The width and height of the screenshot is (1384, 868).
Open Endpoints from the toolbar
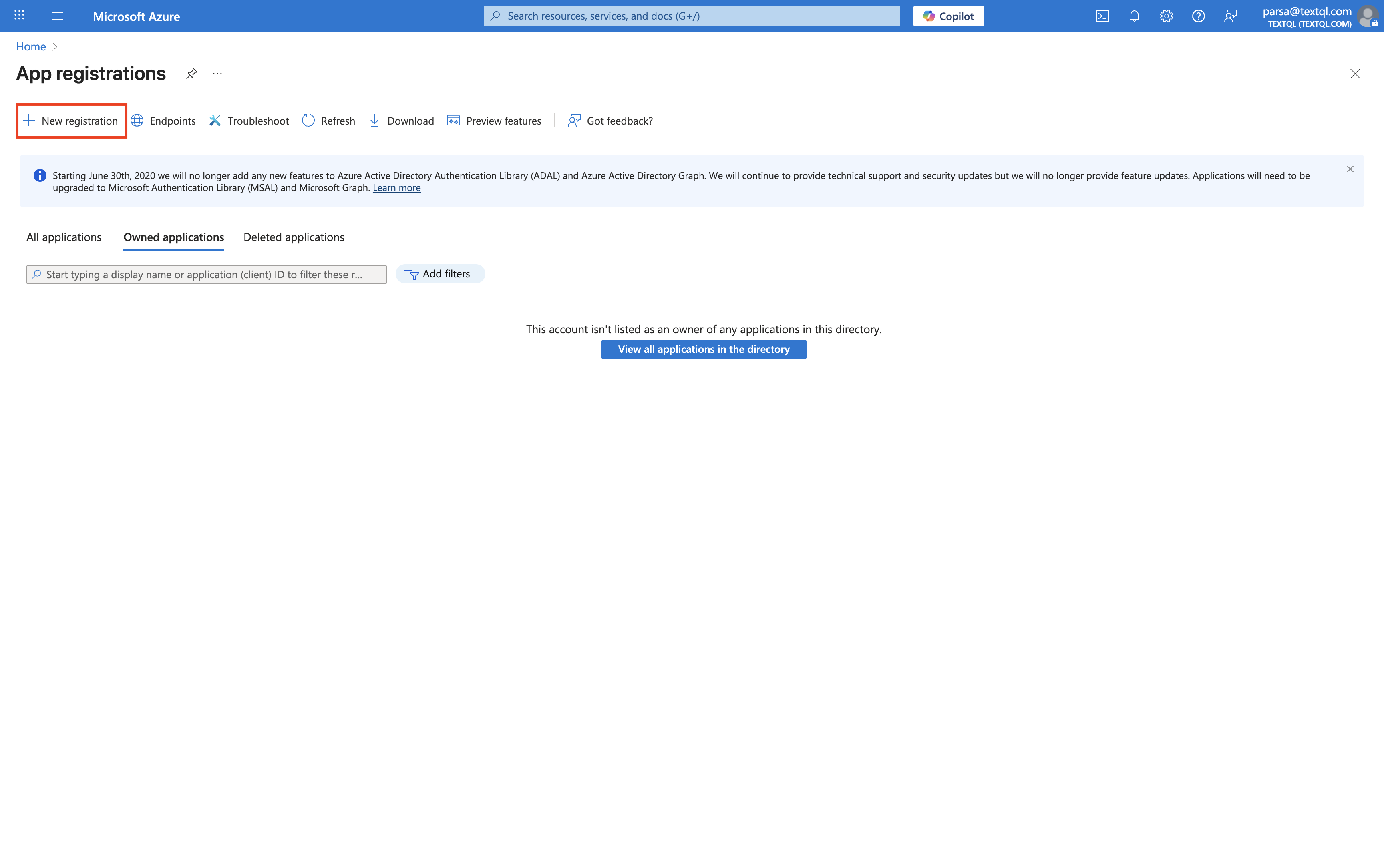click(164, 121)
